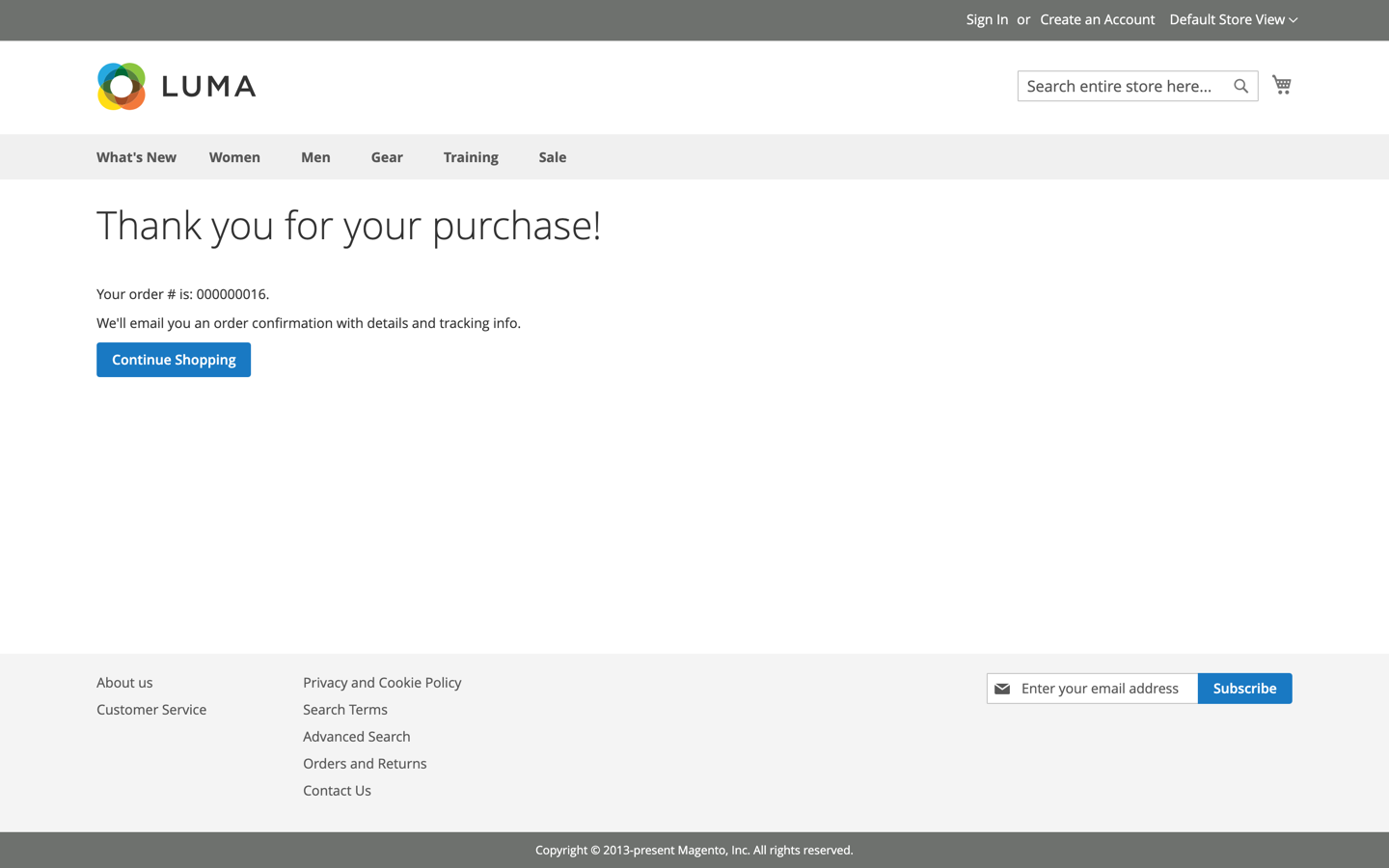
Task: Open the Search Terms link
Action: pos(345,710)
